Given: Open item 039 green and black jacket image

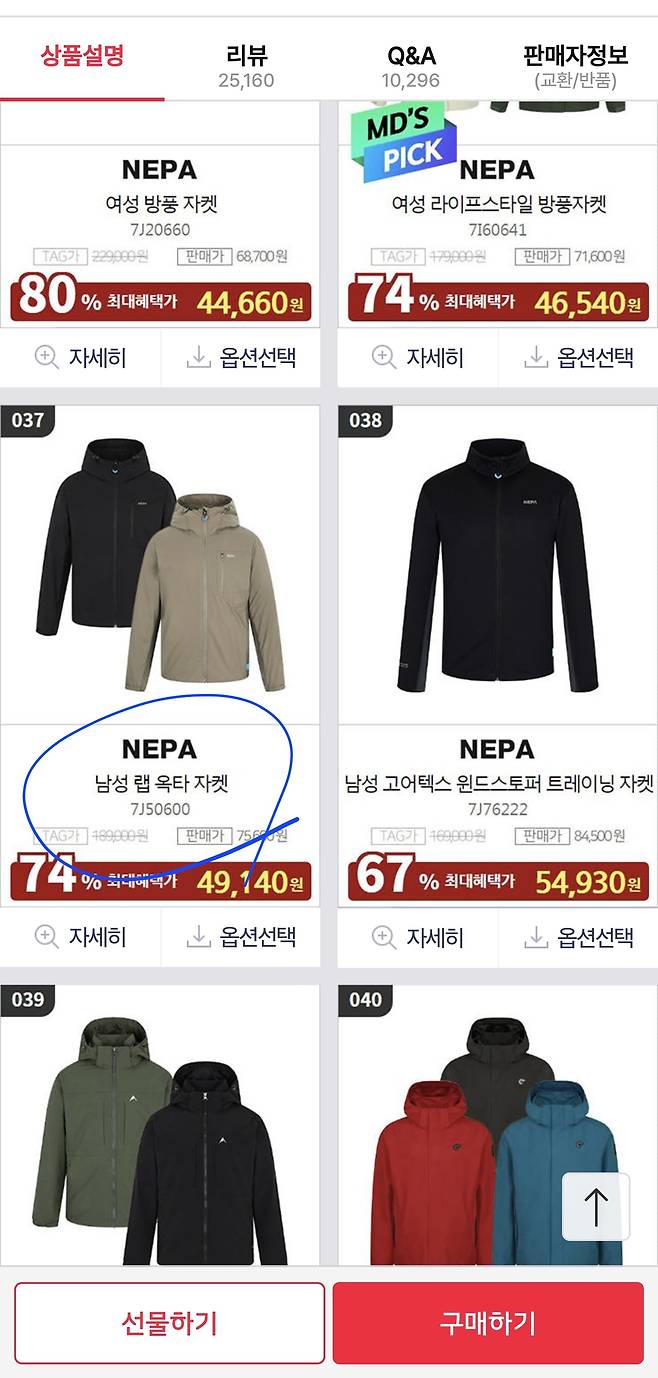Looking at the screenshot, I should pyautogui.click(x=160, y=1126).
